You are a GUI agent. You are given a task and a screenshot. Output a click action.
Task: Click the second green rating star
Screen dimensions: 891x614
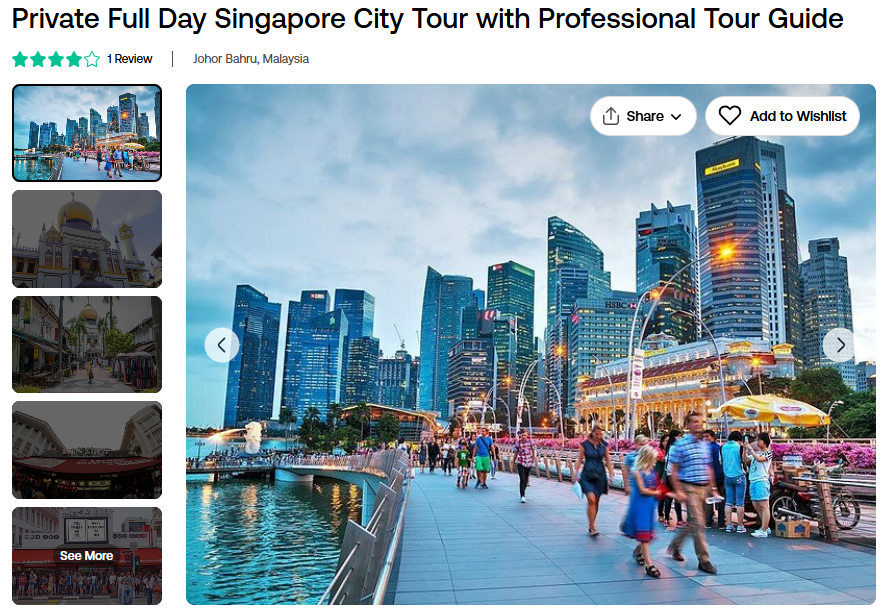point(38,59)
